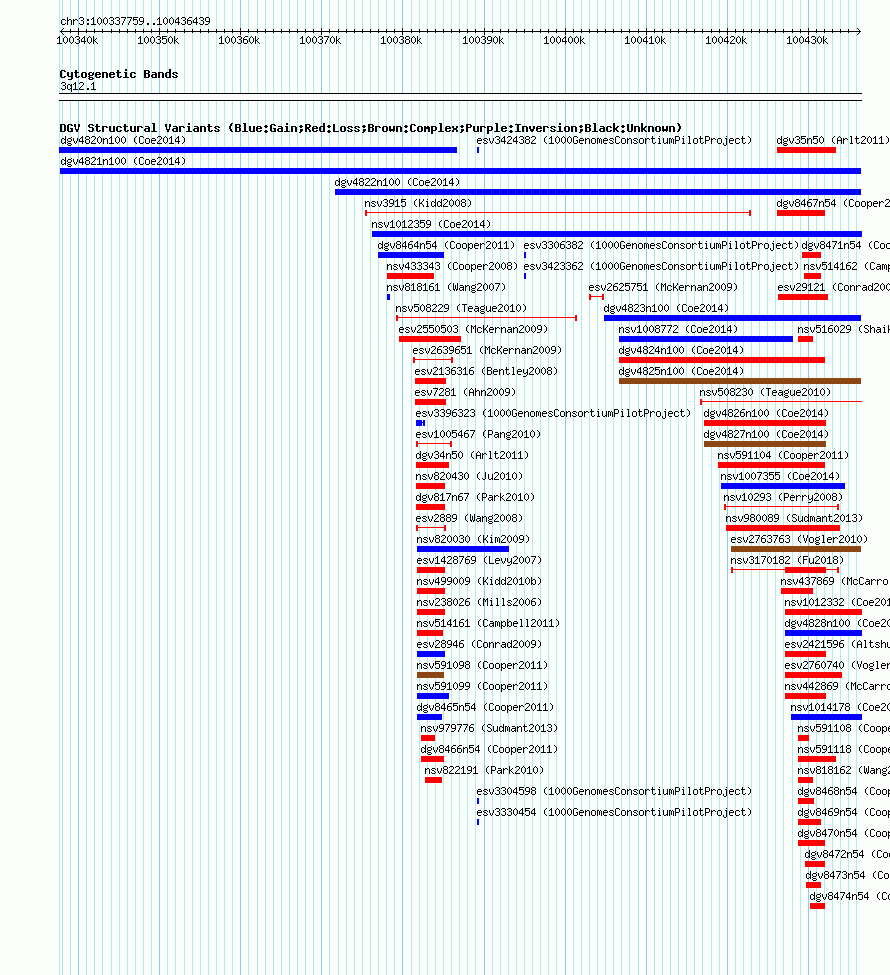Click esv3306382 1000Genomes variant label
890x975 pixels.
[661, 246]
